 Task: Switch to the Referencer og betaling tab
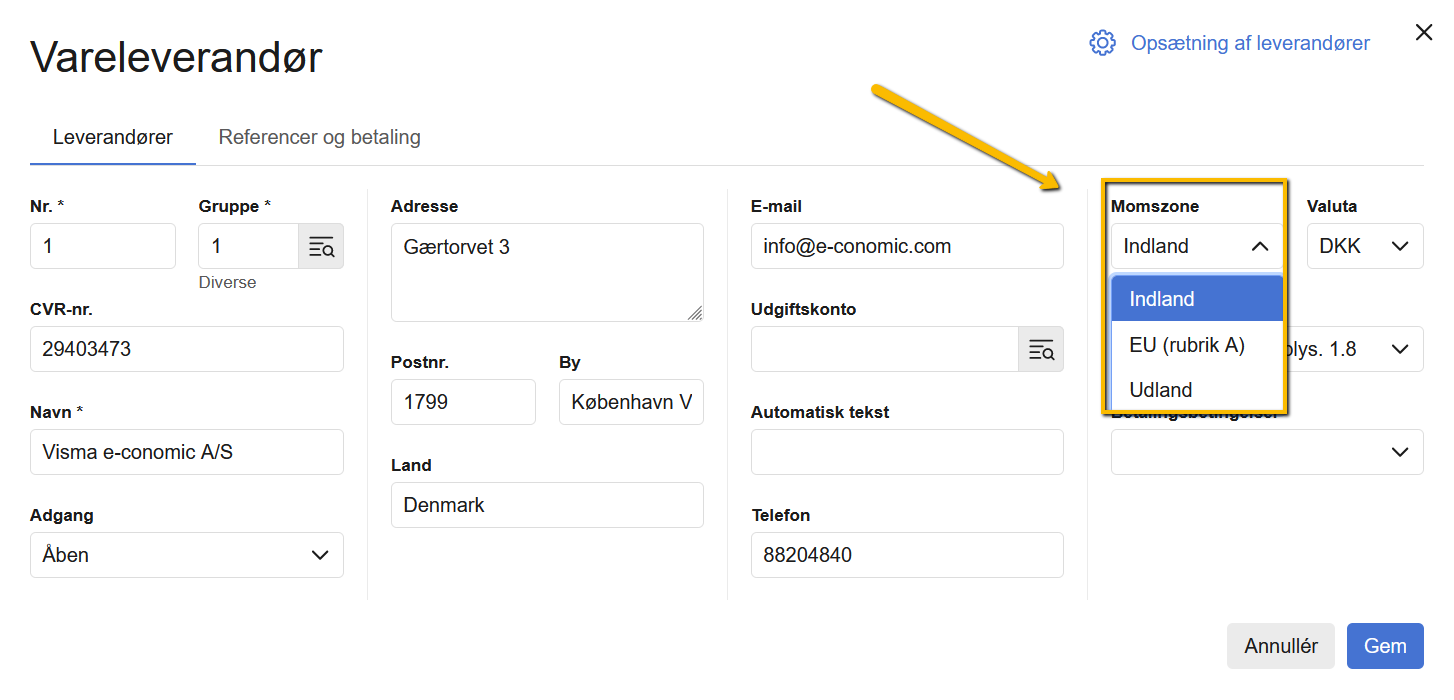tap(319, 137)
